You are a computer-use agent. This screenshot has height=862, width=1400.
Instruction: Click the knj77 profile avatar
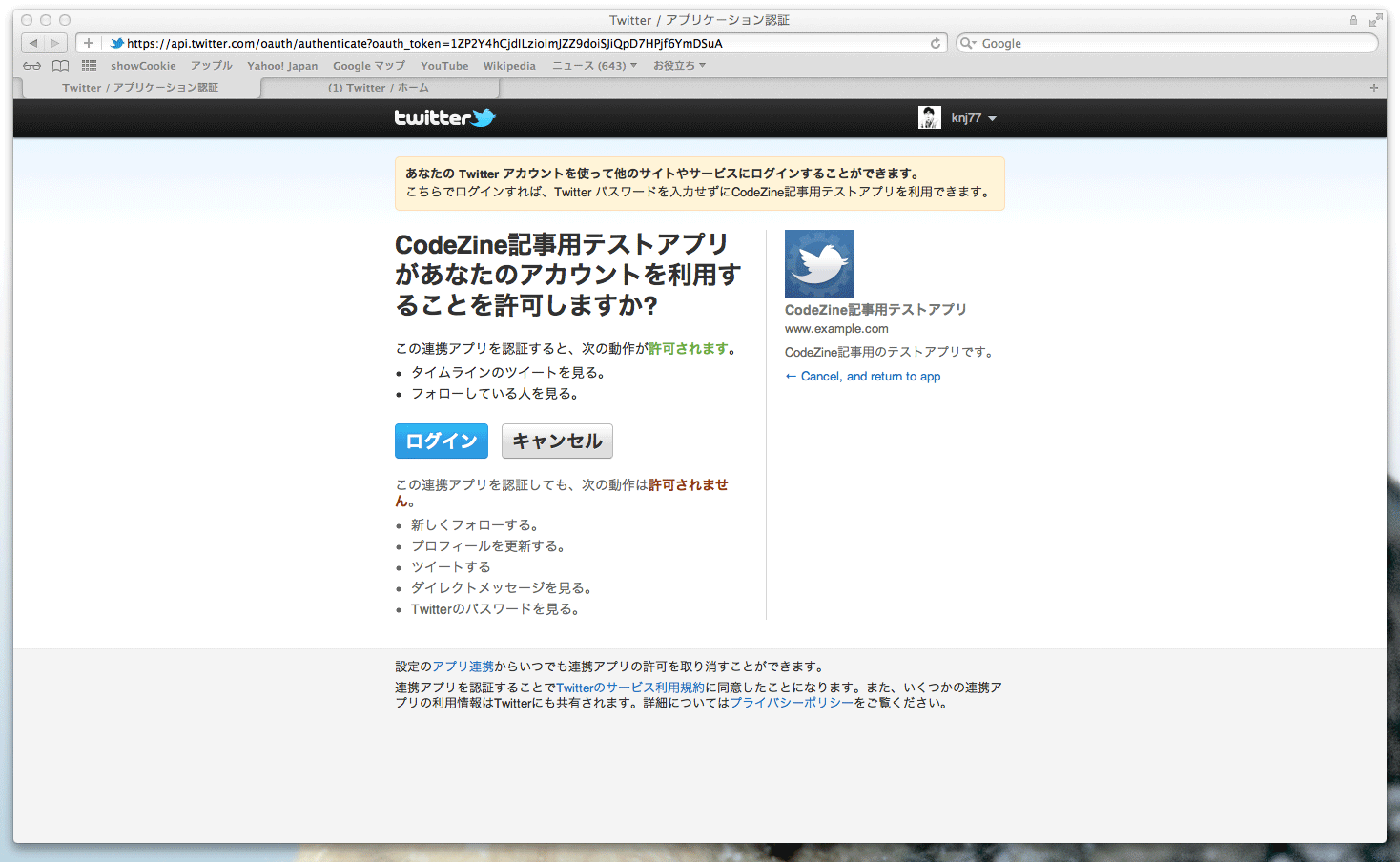930,117
